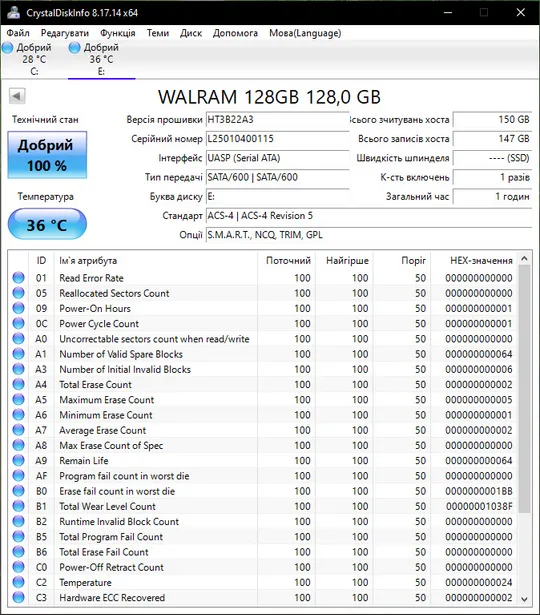Click the status orb for Number of Initial Invalid Blocks
The height and width of the screenshot is (615, 540).
click(18, 369)
